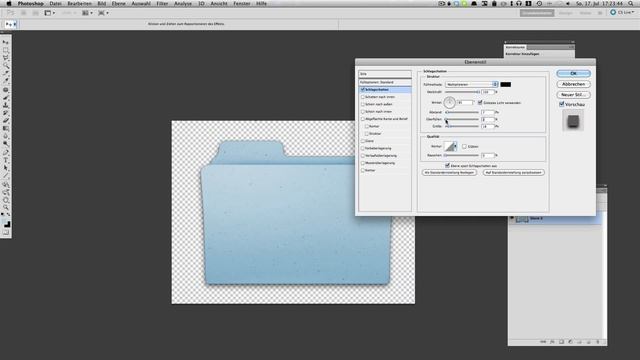Open Spotlight search in menu bar
This screenshot has height=360, width=640.
click(x=631, y=3)
